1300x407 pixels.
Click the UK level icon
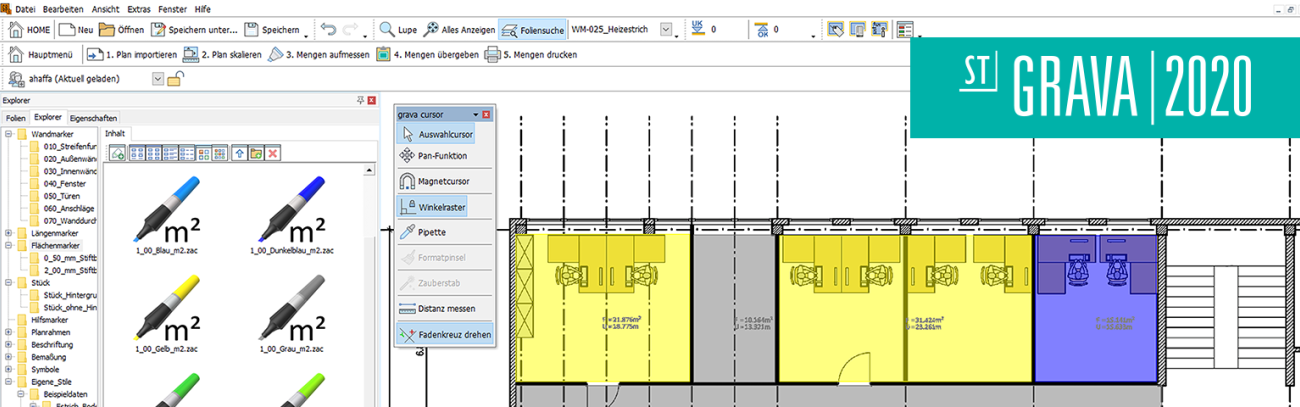click(696, 30)
